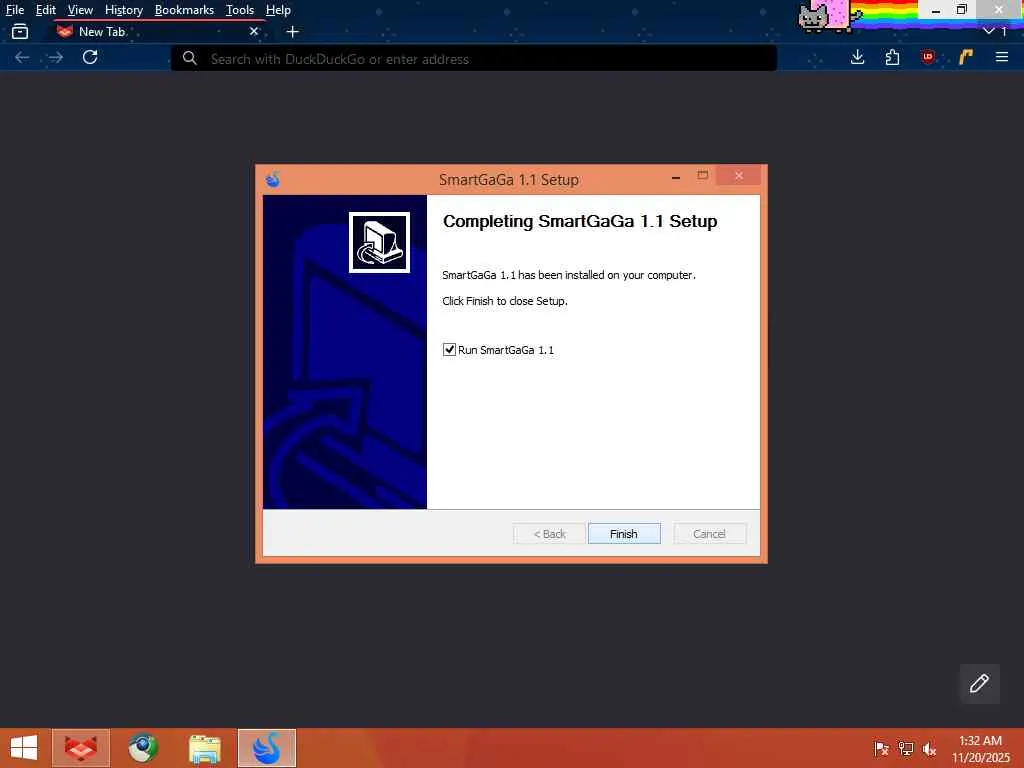The width and height of the screenshot is (1024, 768).
Task: Reload the current page
Action: pos(90,57)
